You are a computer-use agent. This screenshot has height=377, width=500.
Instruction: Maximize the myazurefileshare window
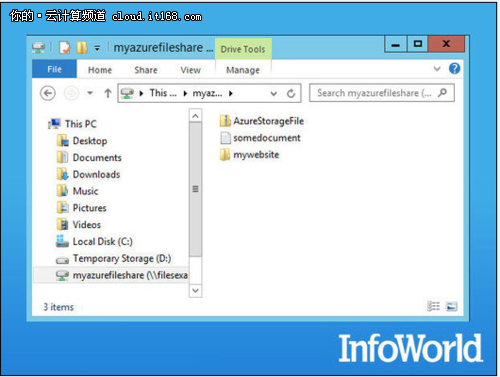point(418,44)
